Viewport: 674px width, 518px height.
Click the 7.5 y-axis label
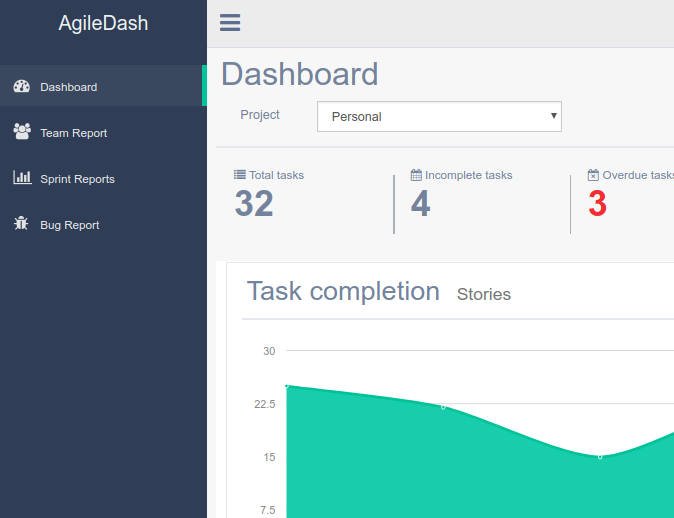(x=267, y=510)
